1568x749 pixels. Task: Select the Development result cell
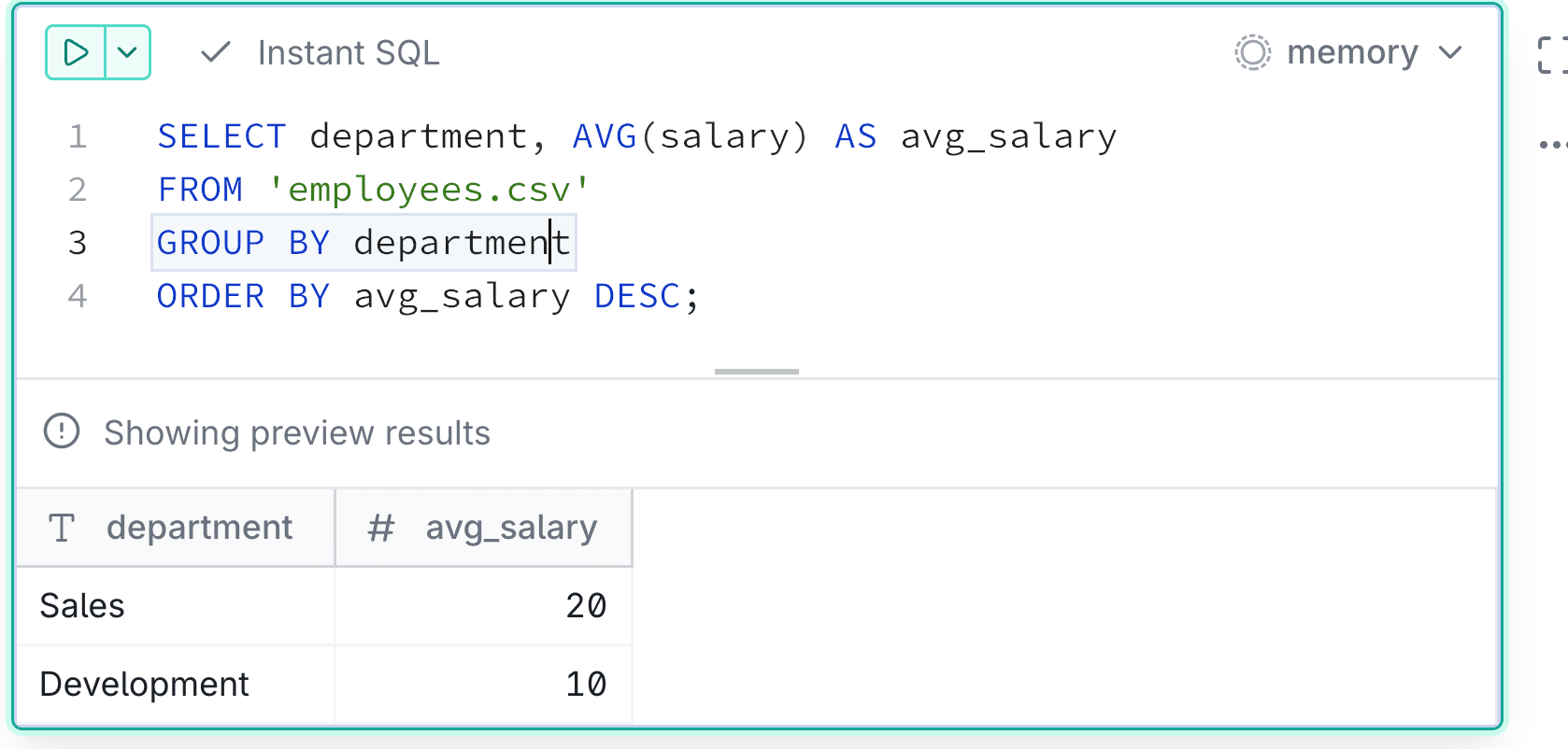click(176, 685)
